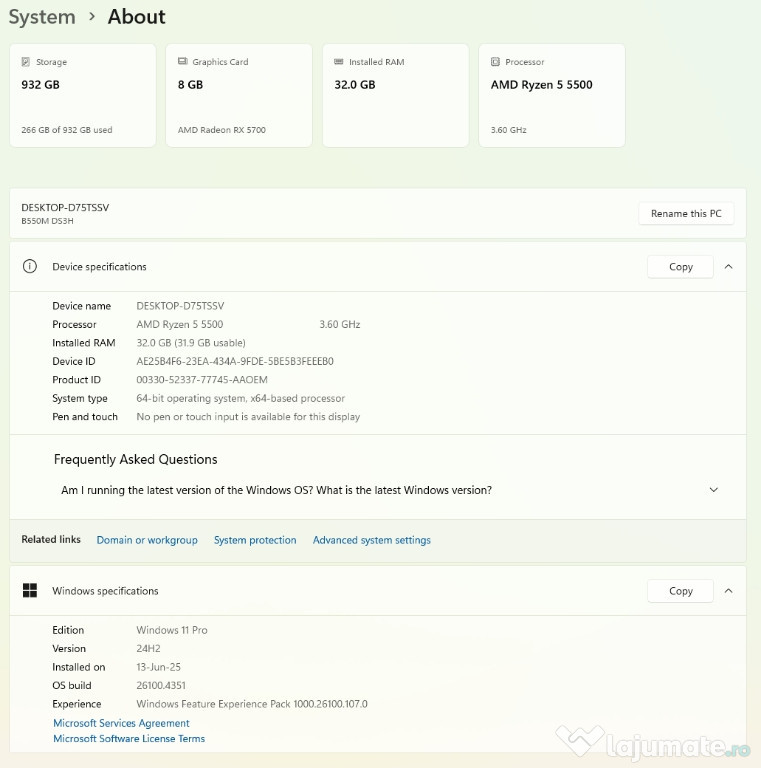761x768 pixels.
Task: Click 266 GB of 932 GB used text
Action: [67, 130]
